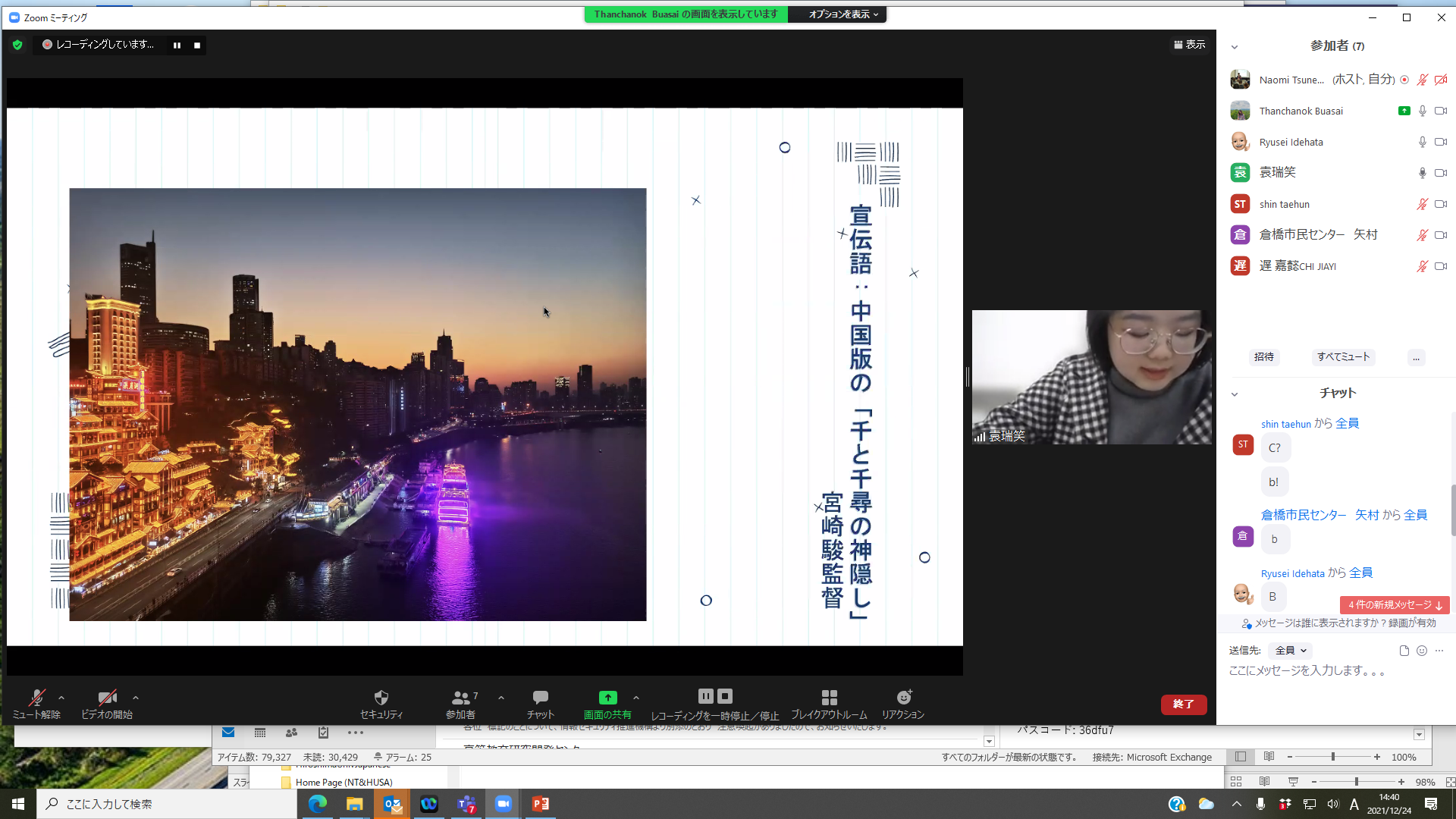This screenshot has height=819, width=1456.
Task: Click the green 画面の共有 share icon
Action: 607,698
